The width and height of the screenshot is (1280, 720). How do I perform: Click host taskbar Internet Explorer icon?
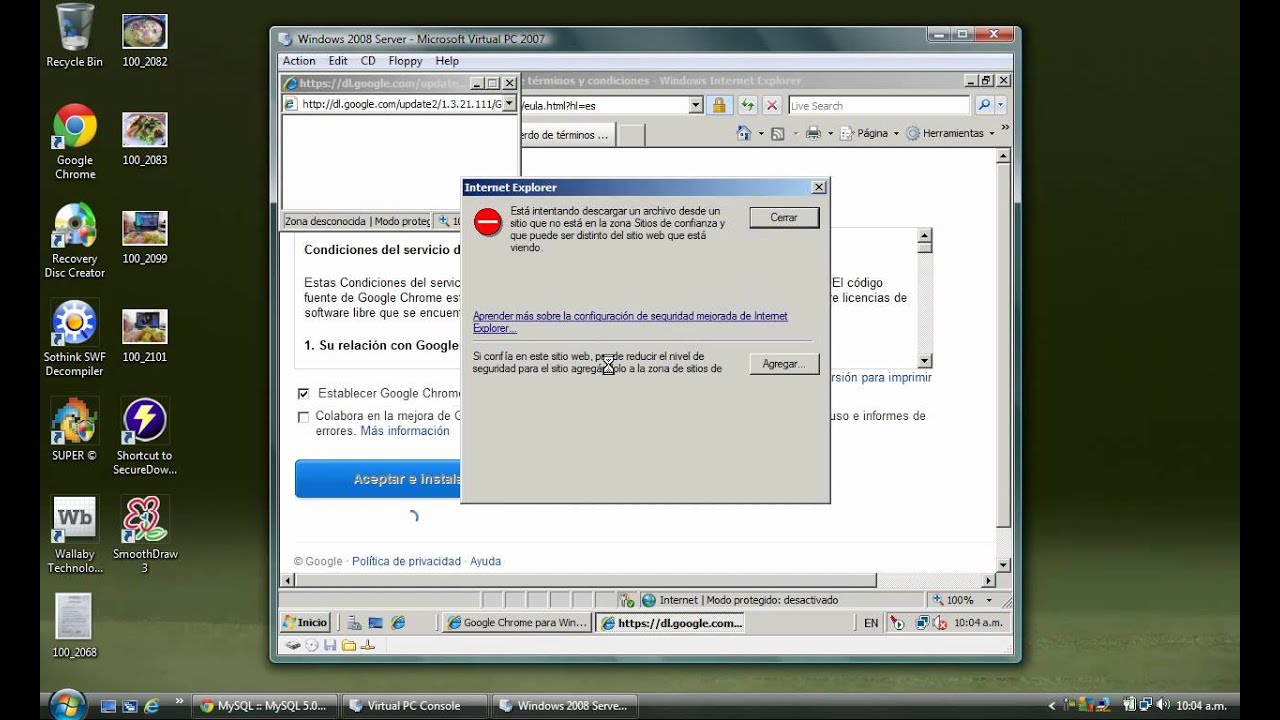[152, 705]
